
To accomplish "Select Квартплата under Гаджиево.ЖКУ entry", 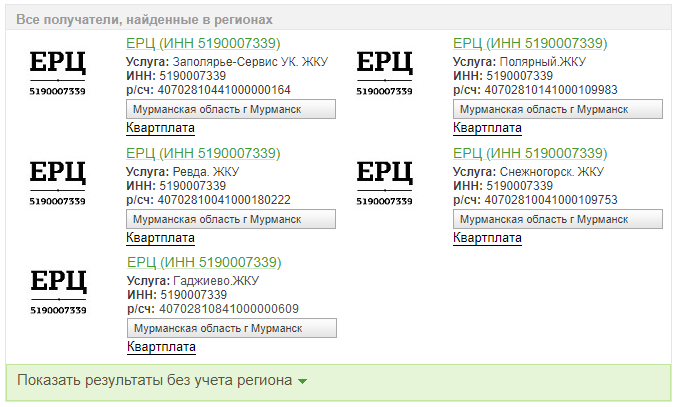I will point(161,347).
